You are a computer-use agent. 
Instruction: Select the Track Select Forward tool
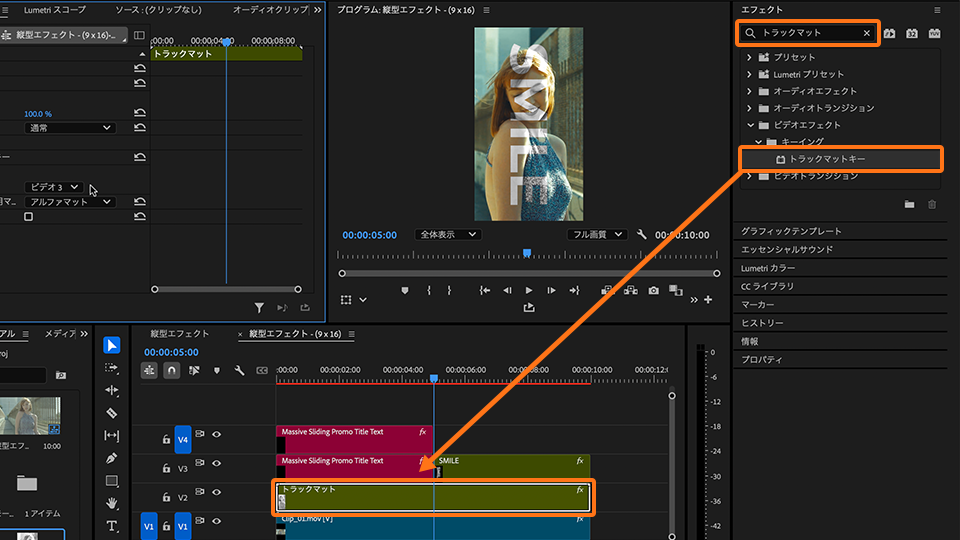tap(111, 368)
